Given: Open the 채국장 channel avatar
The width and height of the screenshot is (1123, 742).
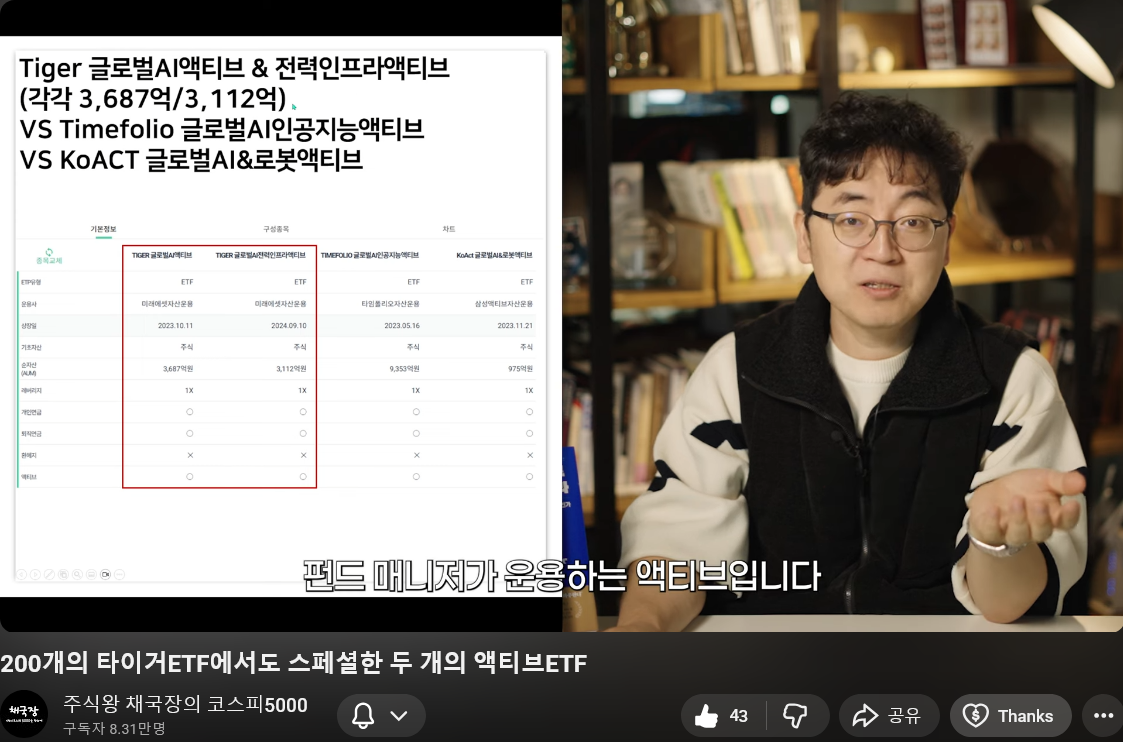Looking at the screenshot, I should pos(24,714).
